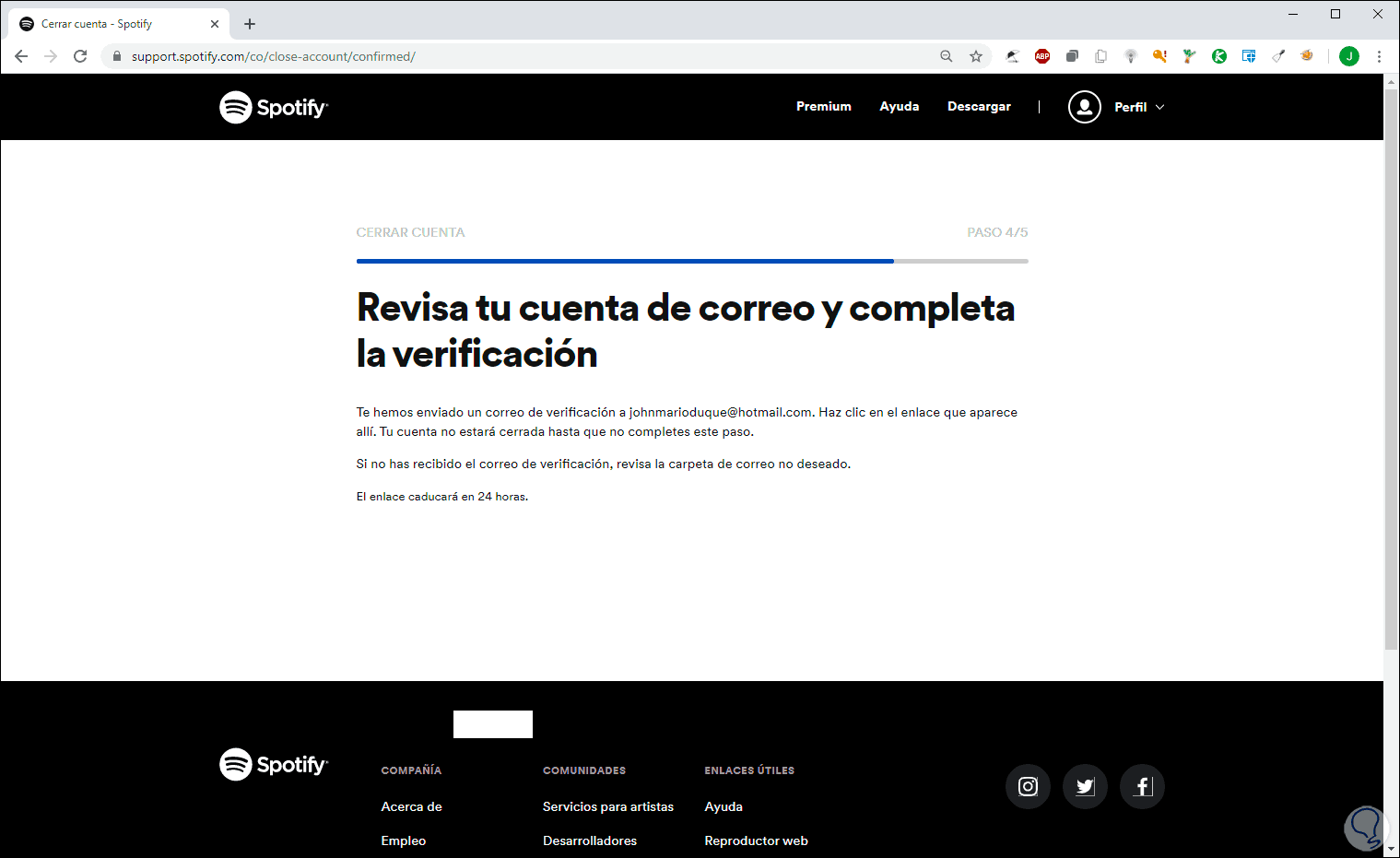Open the Descargar navigation item
This screenshot has width=1400, height=858.
979,107
